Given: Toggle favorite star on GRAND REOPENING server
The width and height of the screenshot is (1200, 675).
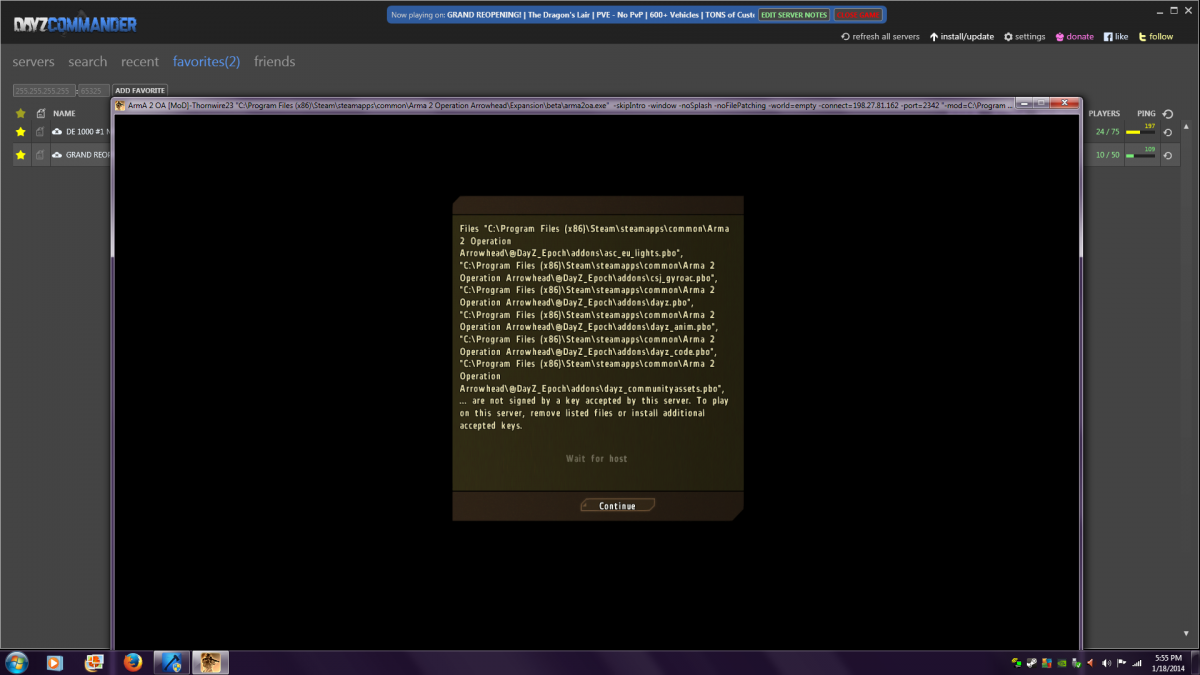Looking at the screenshot, I should tap(20, 155).
